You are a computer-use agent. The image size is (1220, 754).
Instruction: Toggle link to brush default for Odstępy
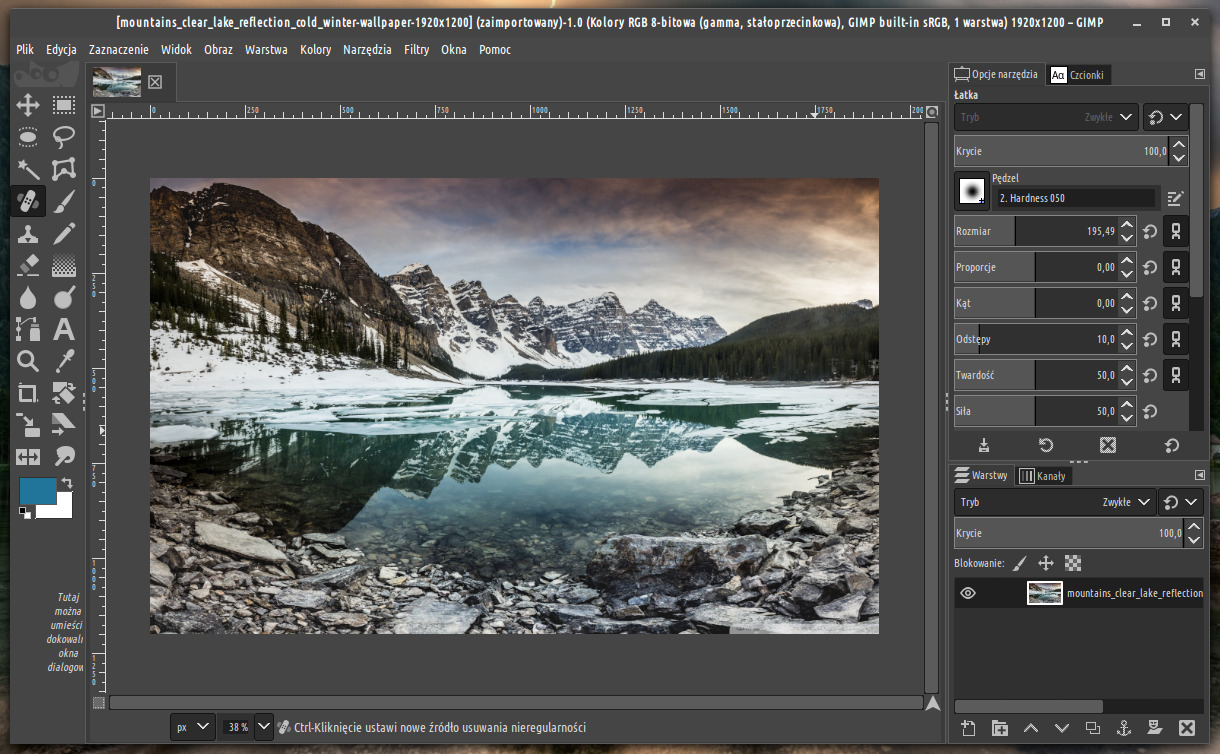pyautogui.click(x=1177, y=339)
